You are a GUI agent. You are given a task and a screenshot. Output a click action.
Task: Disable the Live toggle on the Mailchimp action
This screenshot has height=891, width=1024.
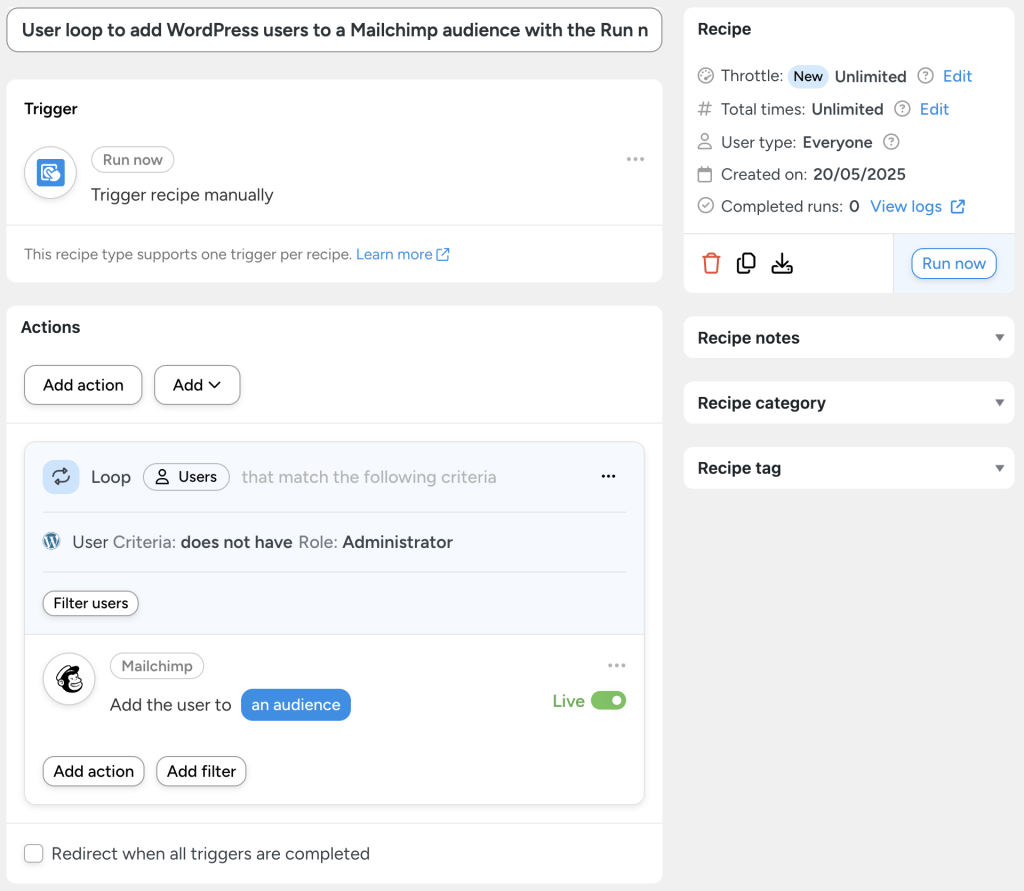coord(610,701)
